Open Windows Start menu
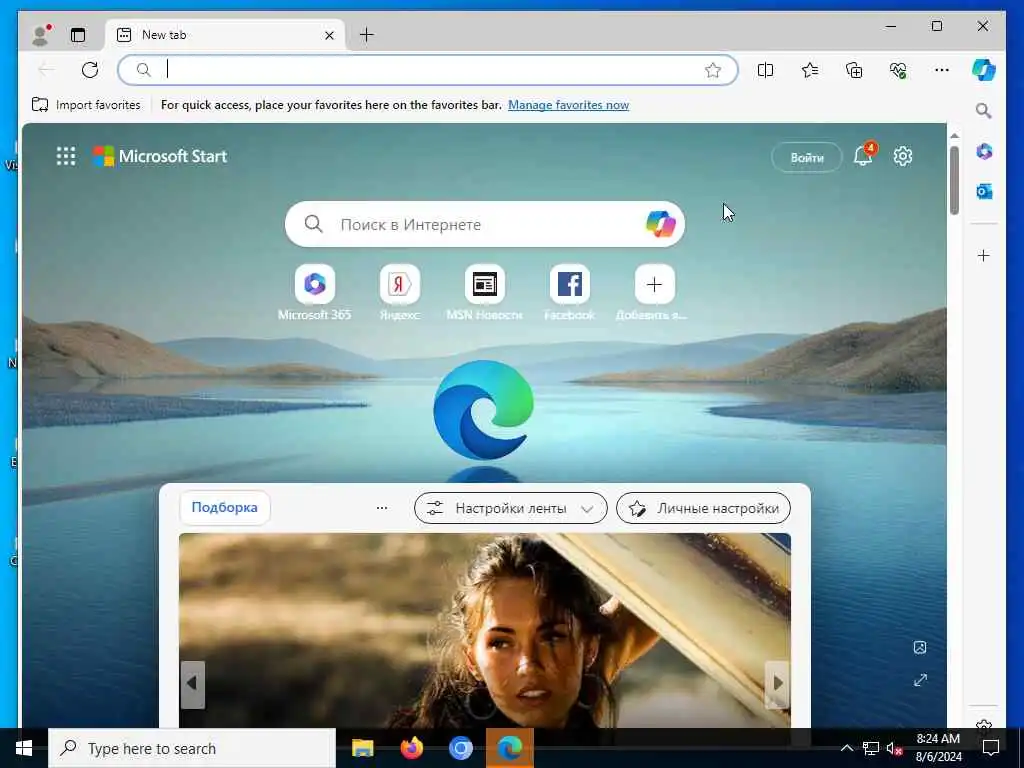This screenshot has width=1024, height=768. [24, 748]
